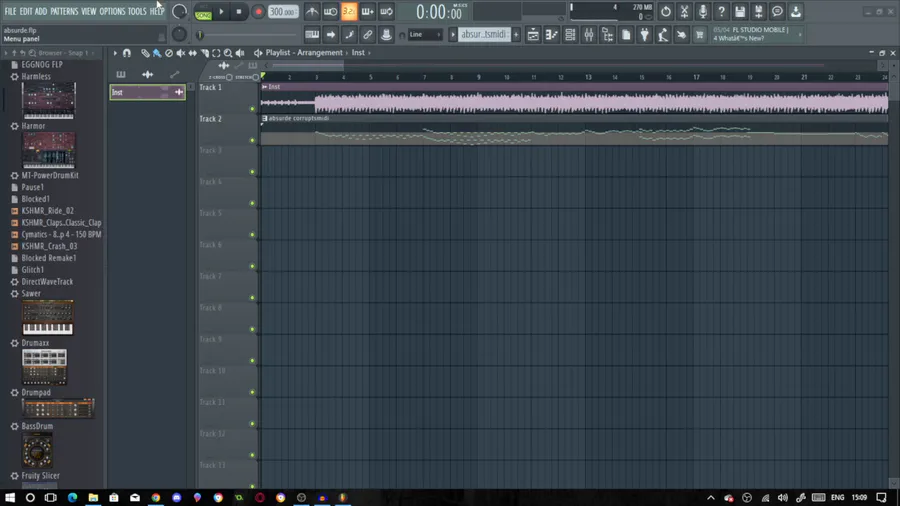This screenshot has width=900, height=506.
Task: Mute Track 1 with its green dot
Action: 252,109
